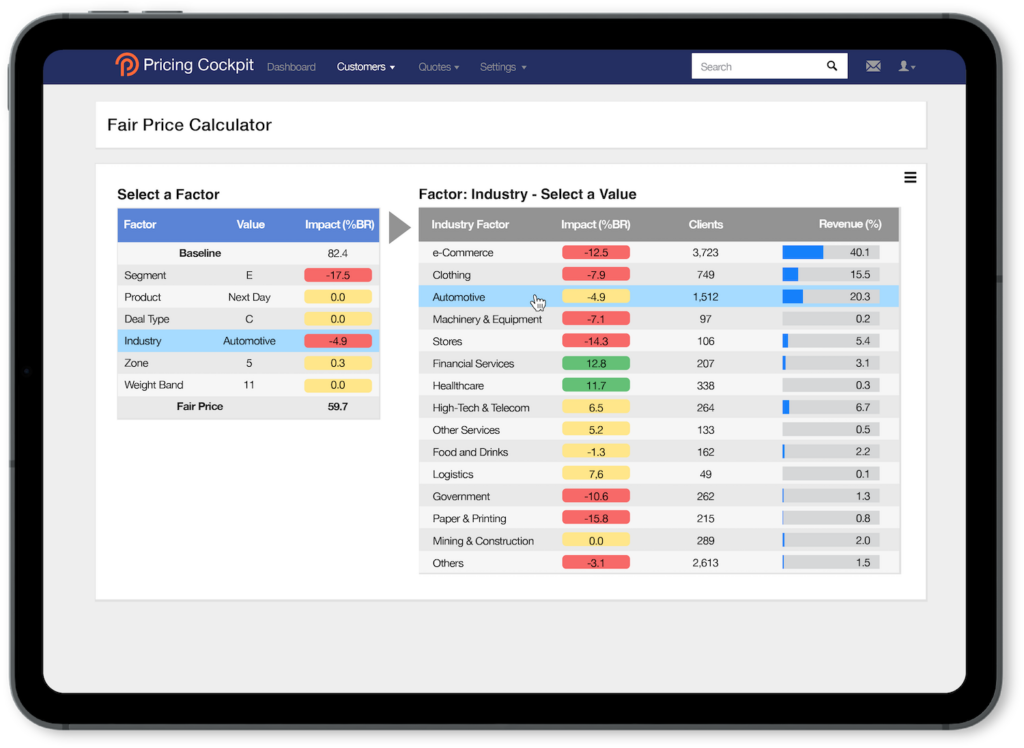The width and height of the screenshot is (1024, 748).
Task: Sort by the Clients column header
Action: pos(705,225)
